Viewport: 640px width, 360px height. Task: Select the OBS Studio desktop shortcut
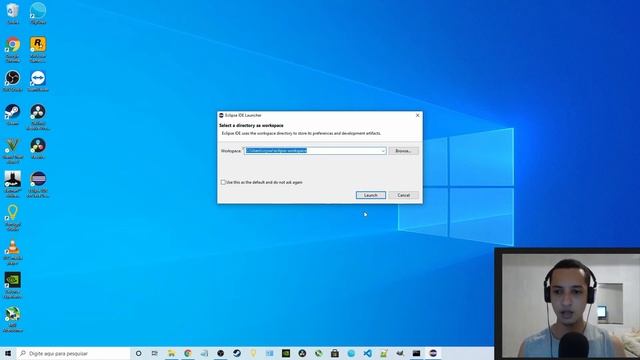[13, 81]
